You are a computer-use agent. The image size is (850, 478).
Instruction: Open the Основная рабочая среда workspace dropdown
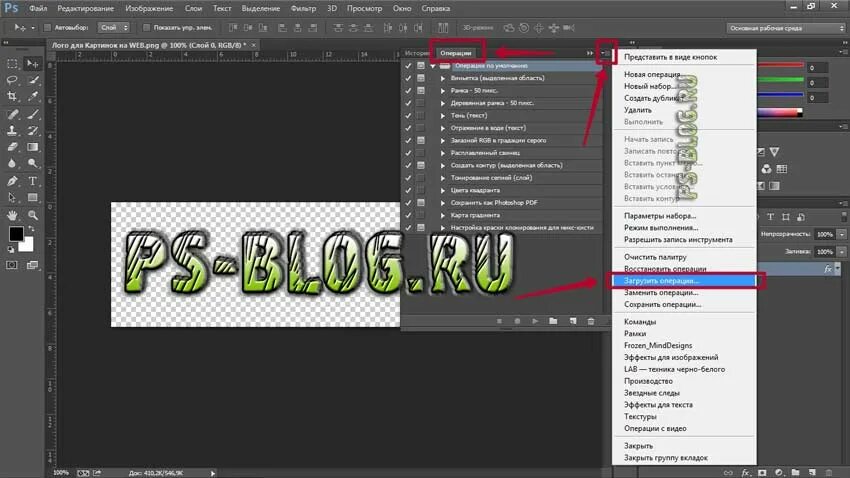pos(786,28)
